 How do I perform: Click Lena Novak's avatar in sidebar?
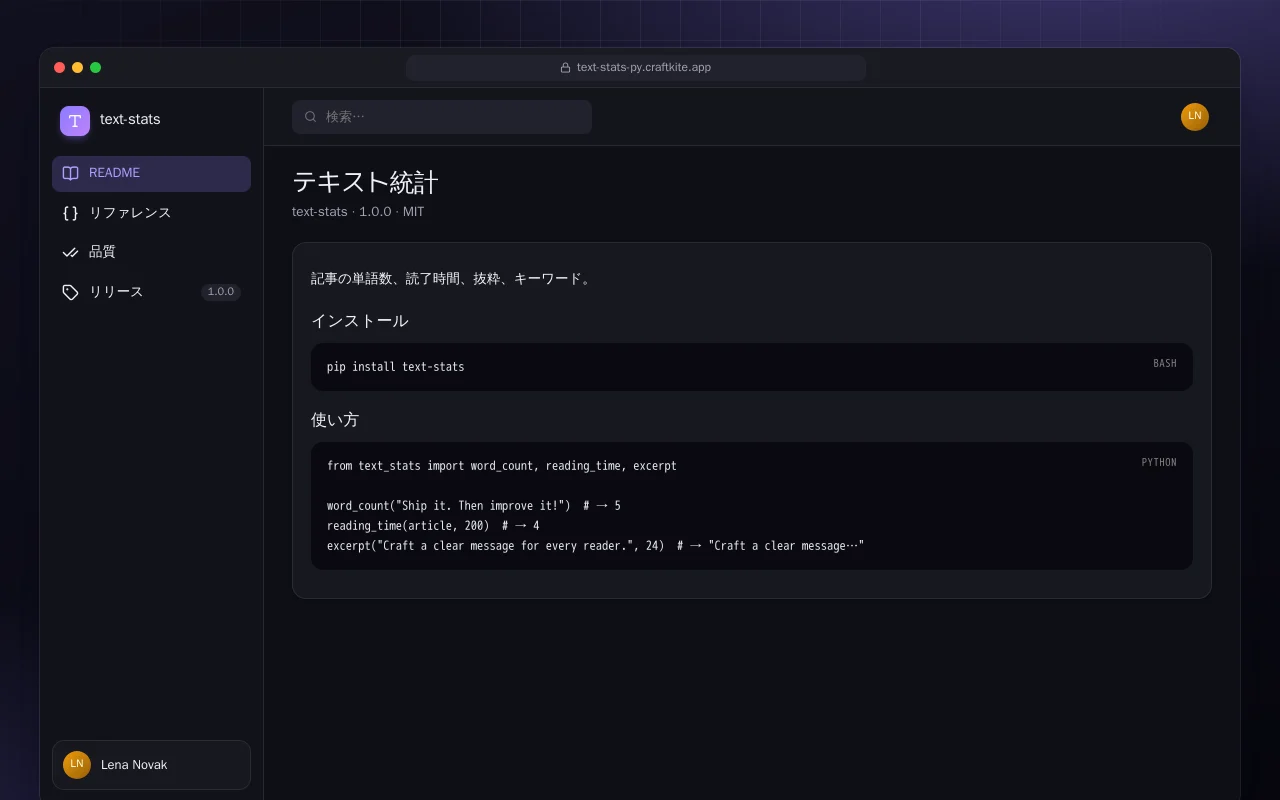pyautogui.click(x=77, y=765)
